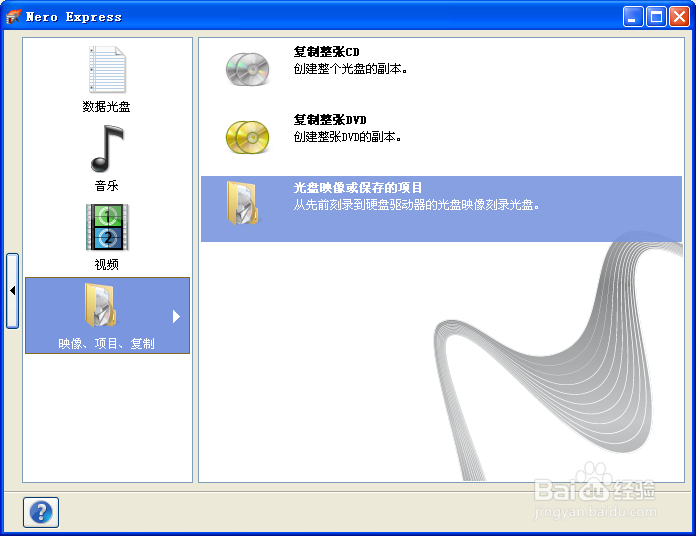Select the 数据光盘 category label
The image size is (696, 536).
pos(107,106)
